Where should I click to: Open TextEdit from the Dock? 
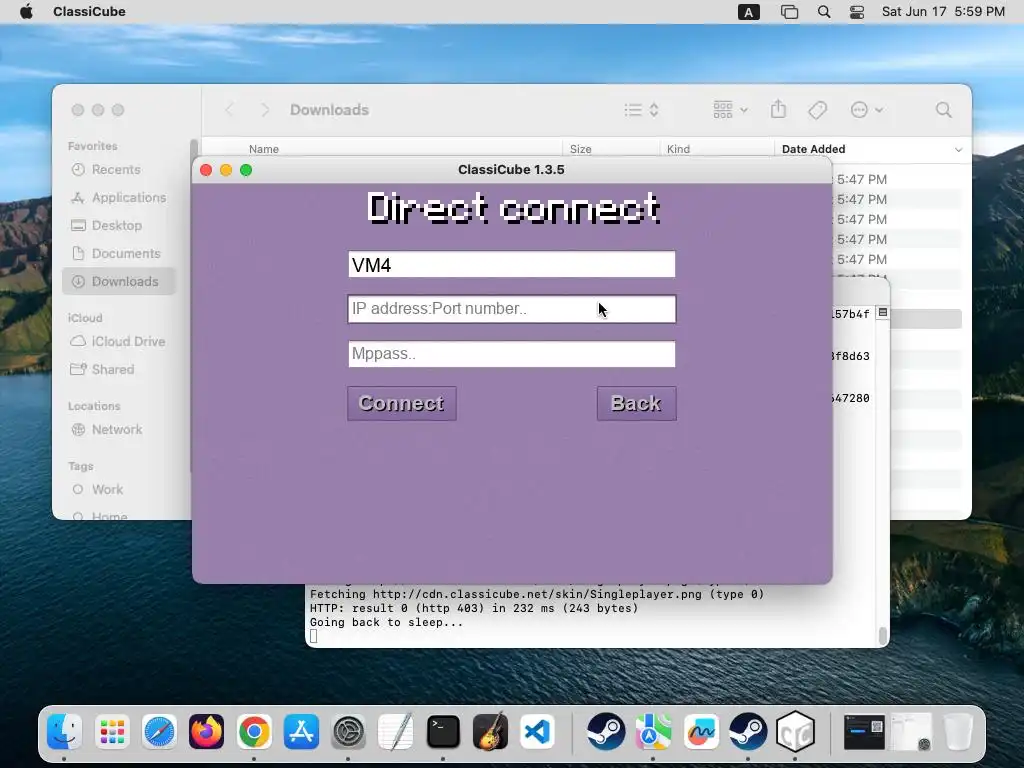396,731
